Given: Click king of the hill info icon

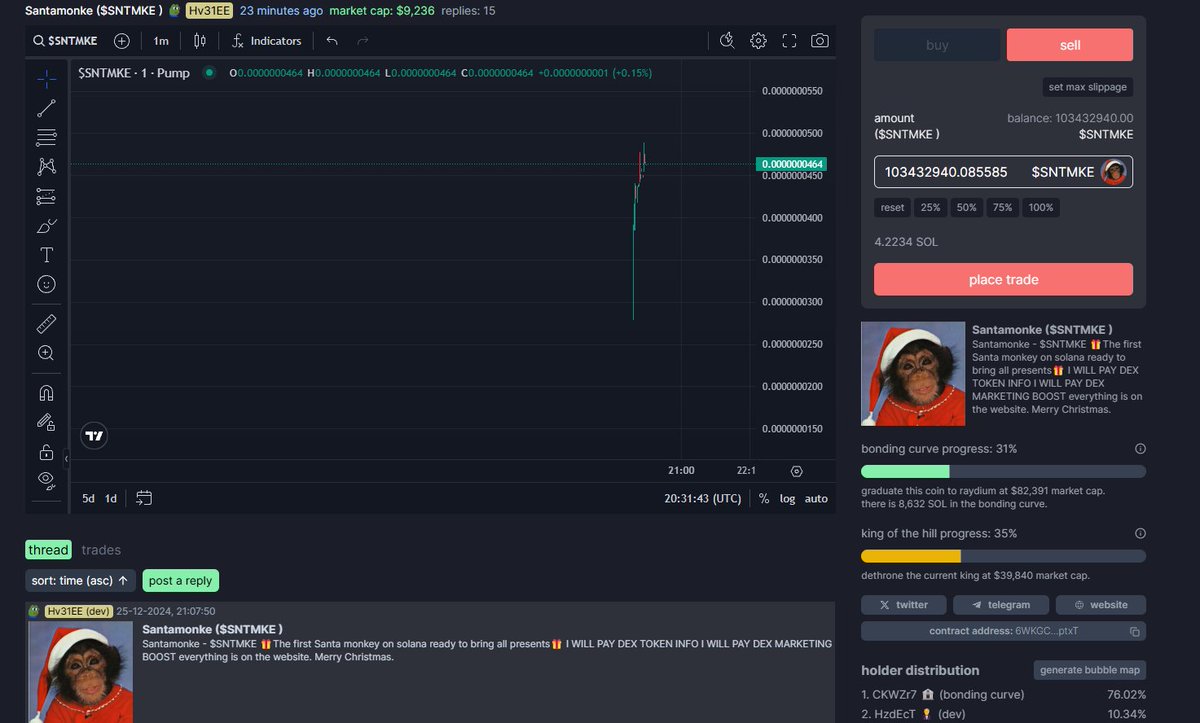Looking at the screenshot, I should click(1140, 534).
